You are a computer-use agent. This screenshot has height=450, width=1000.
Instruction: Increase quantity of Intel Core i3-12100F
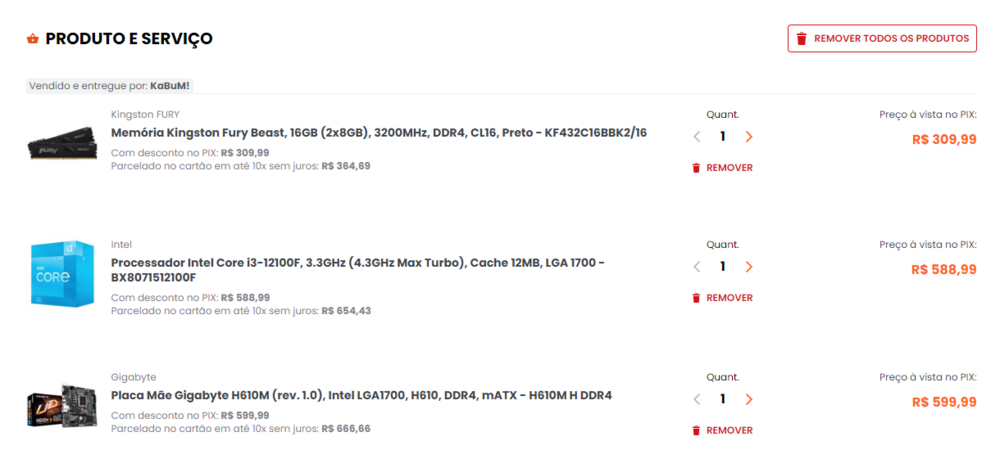(749, 267)
